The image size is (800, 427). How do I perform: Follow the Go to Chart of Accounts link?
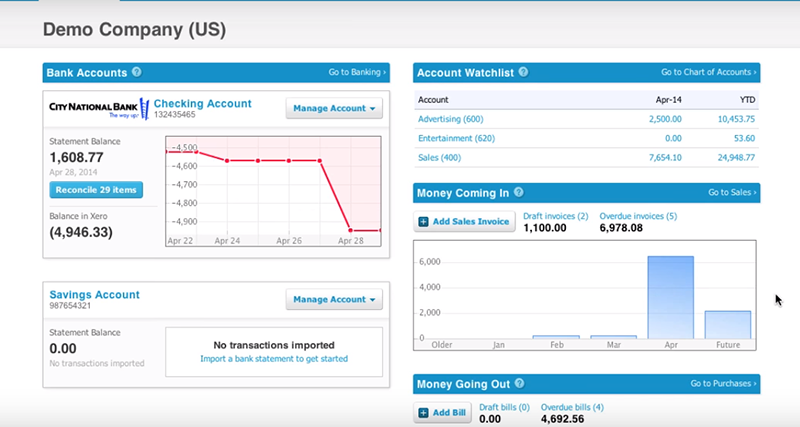[x=709, y=72]
